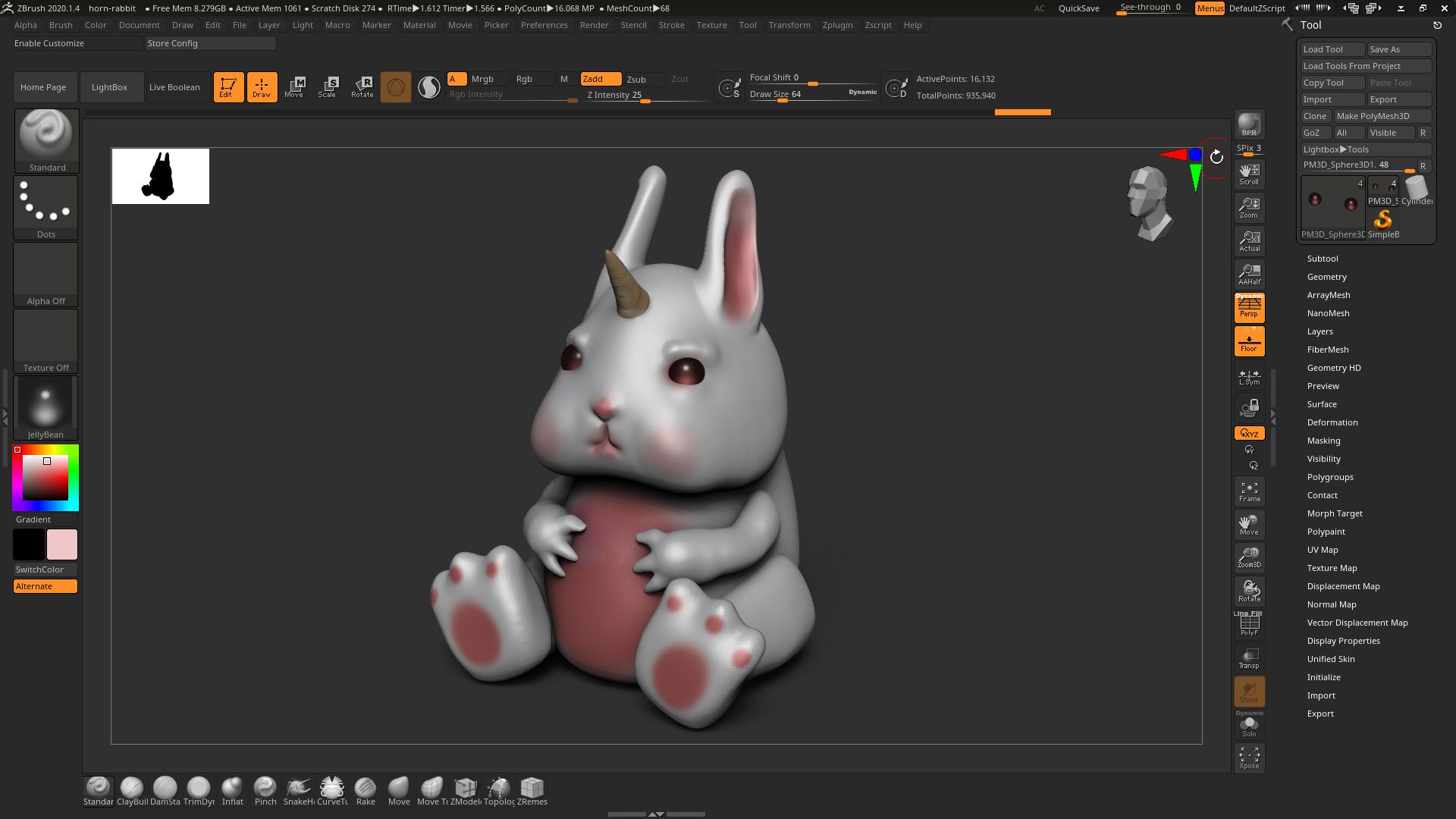
Task: Open the Stroke menu
Action: (x=671, y=25)
